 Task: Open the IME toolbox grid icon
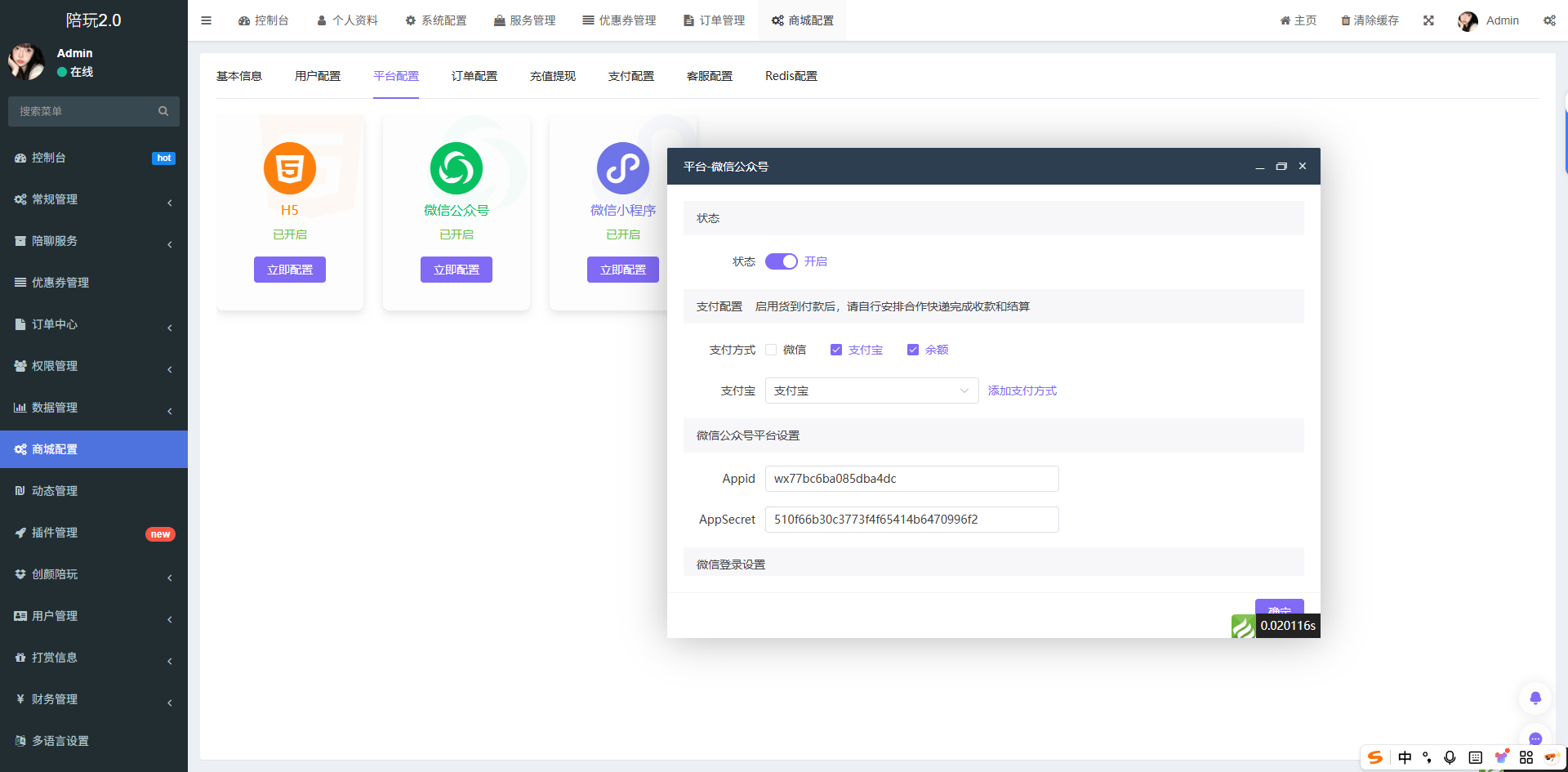coord(1526,757)
